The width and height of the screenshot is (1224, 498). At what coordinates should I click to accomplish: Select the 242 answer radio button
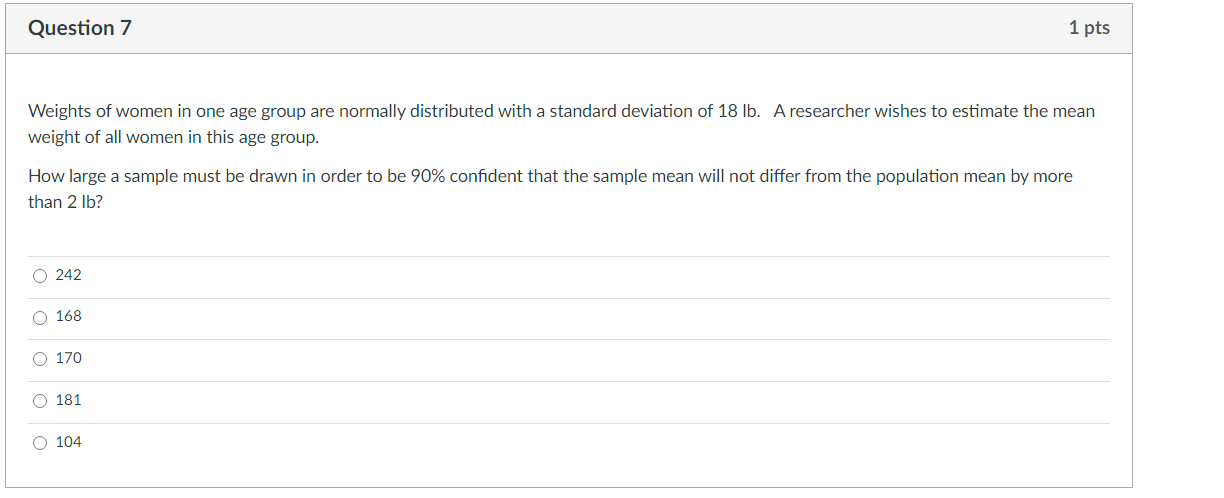point(40,276)
